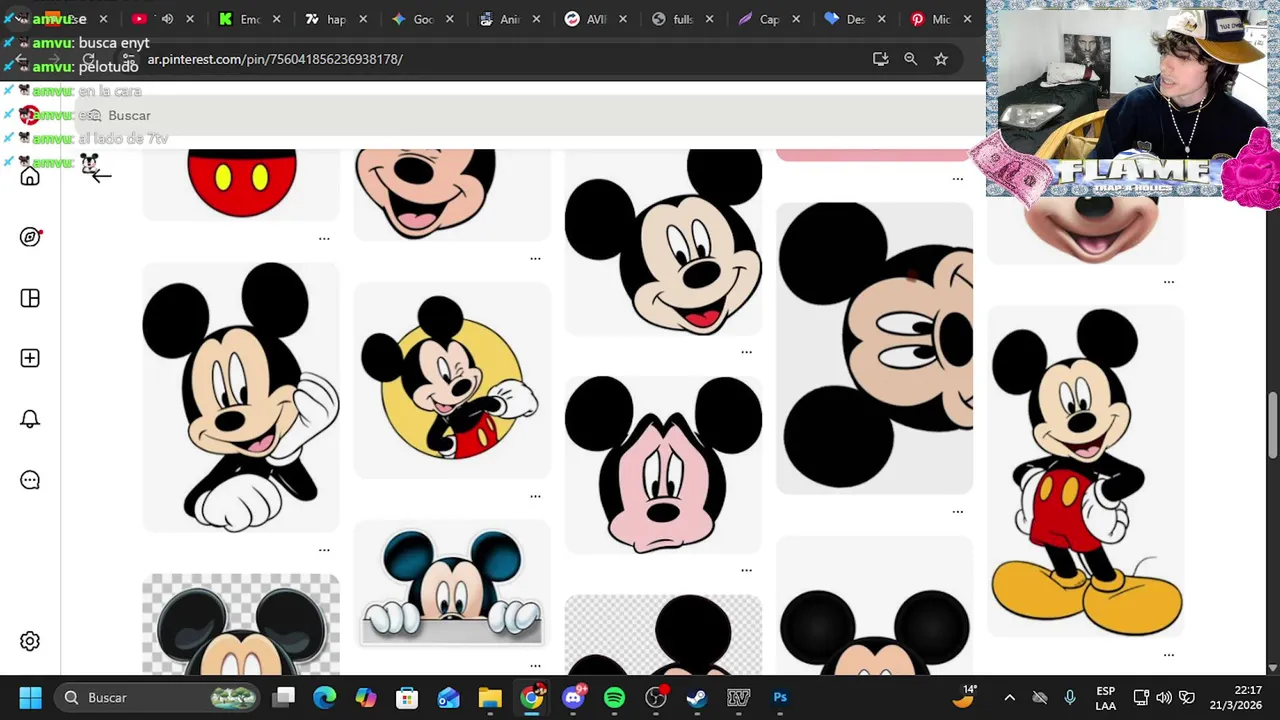Image resolution: width=1280 pixels, height=720 pixels.
Task: Show hidden system tray icons
Action: [x=1009, y=698]
